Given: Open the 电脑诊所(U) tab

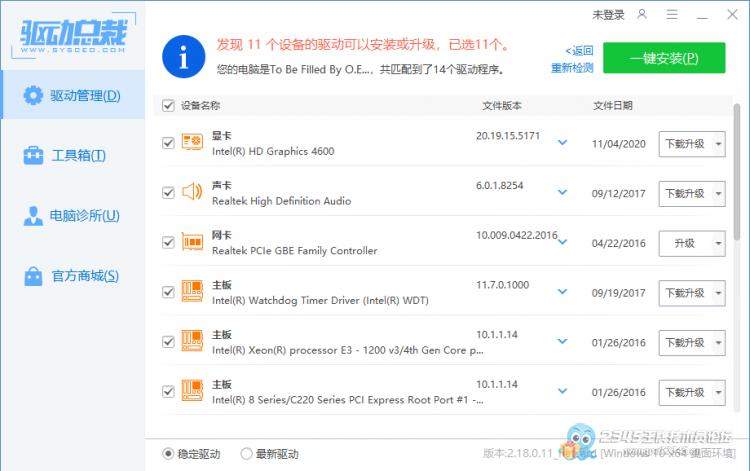Looking at the screenshot, I should (73, 216).
